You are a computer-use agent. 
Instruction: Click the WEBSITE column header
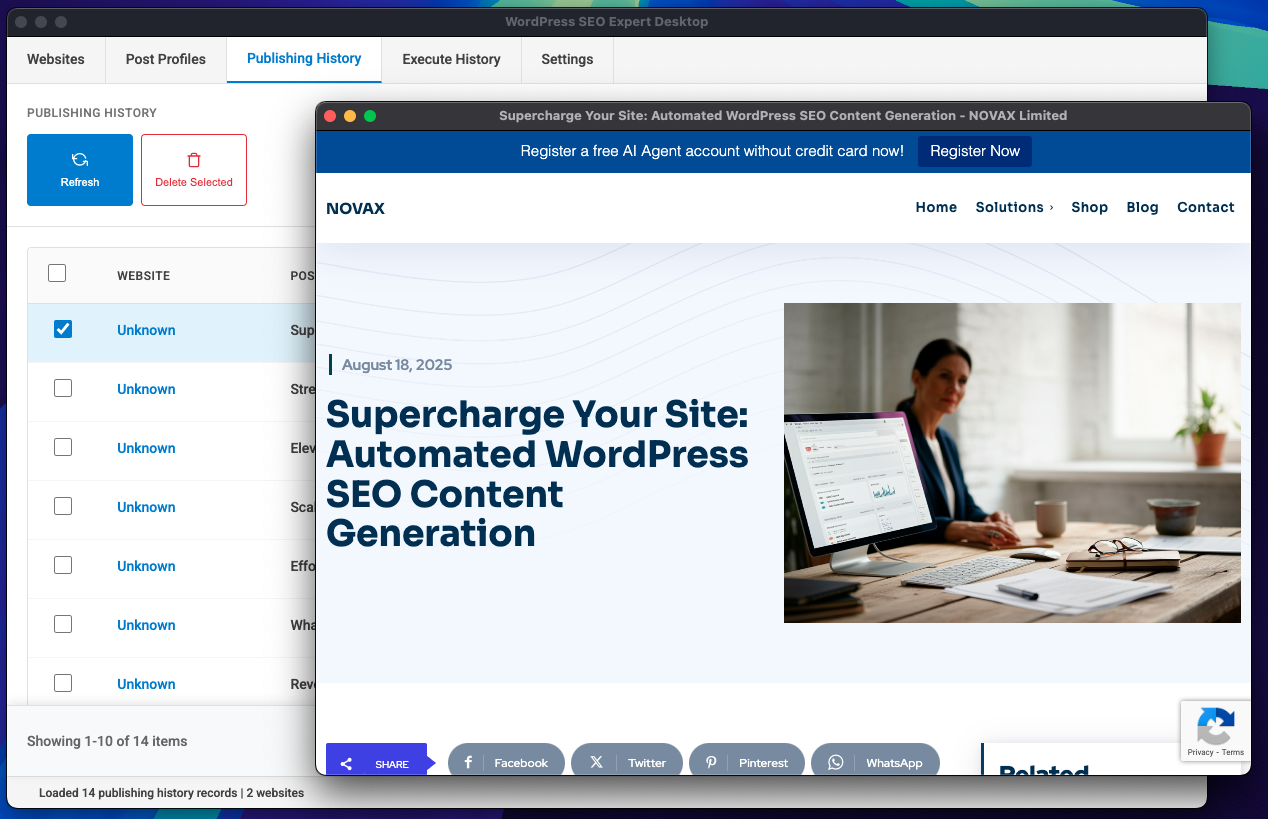coord(143,276)
